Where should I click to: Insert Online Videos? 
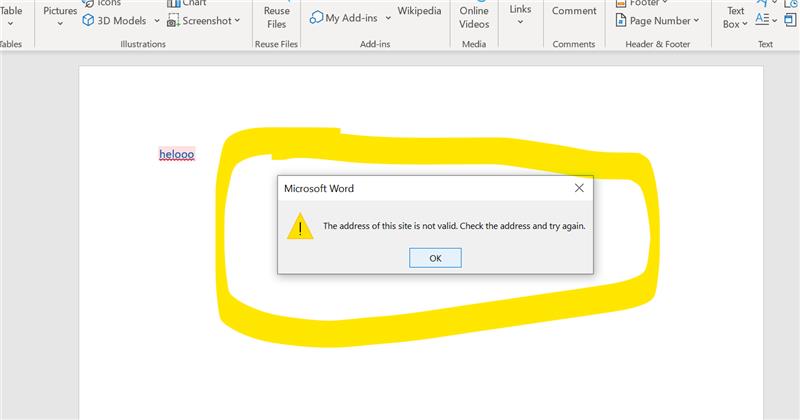pos(474,16)
